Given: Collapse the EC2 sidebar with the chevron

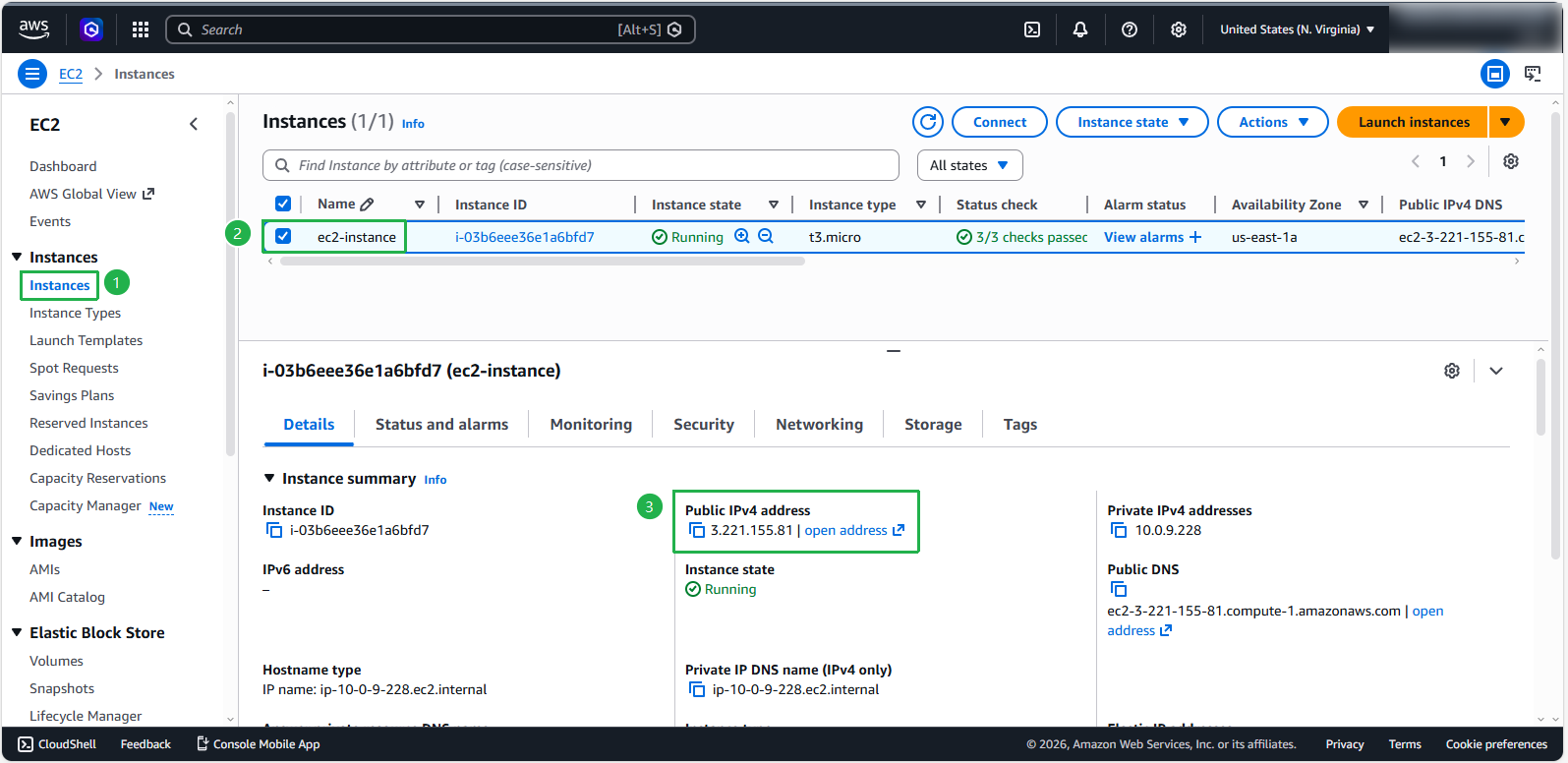Looking at the screenshot, I should coord(194,124).
